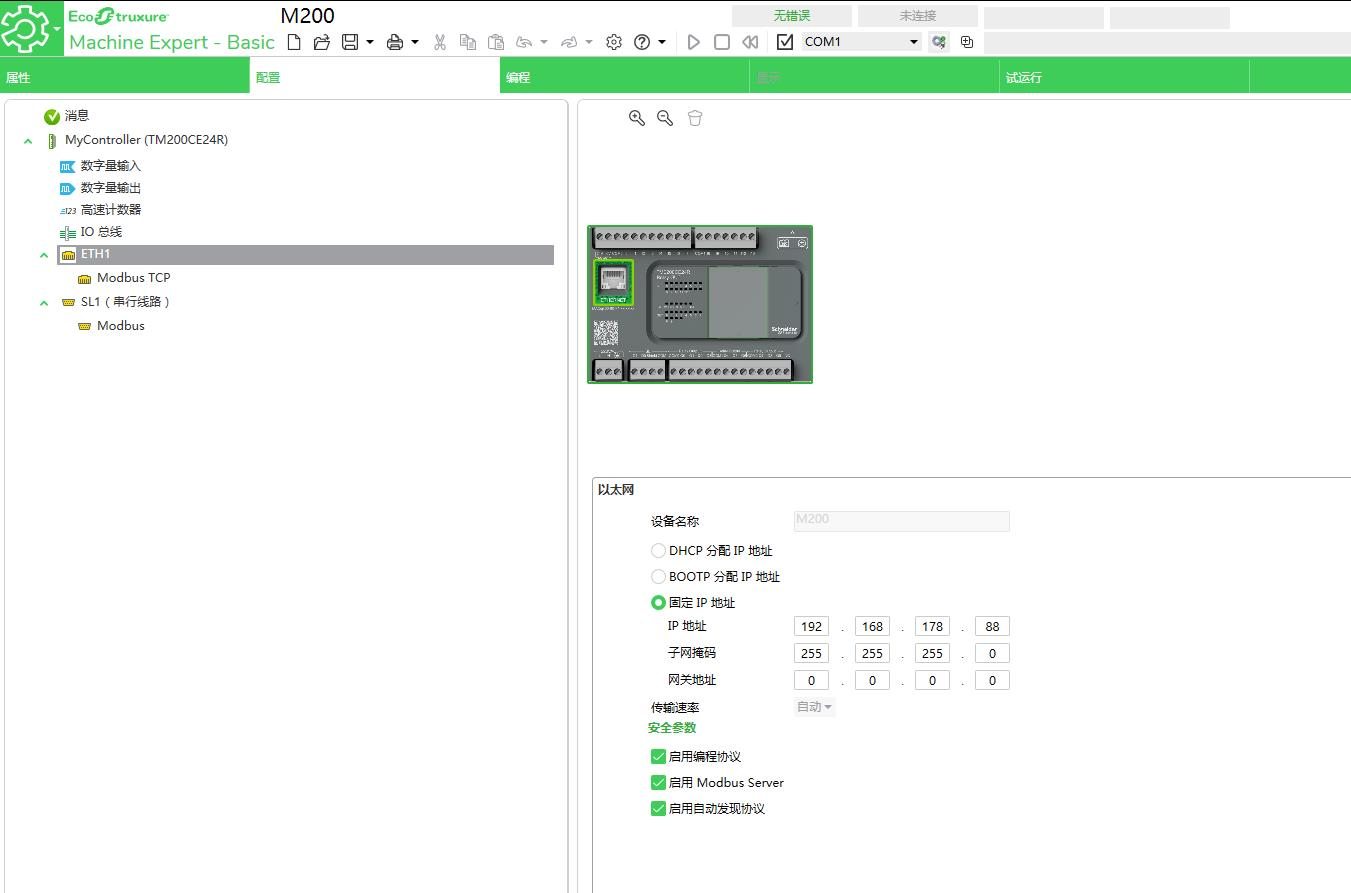Zoom out of the controller image
The image size is (1351, 893).
click(x=665, y=118)
